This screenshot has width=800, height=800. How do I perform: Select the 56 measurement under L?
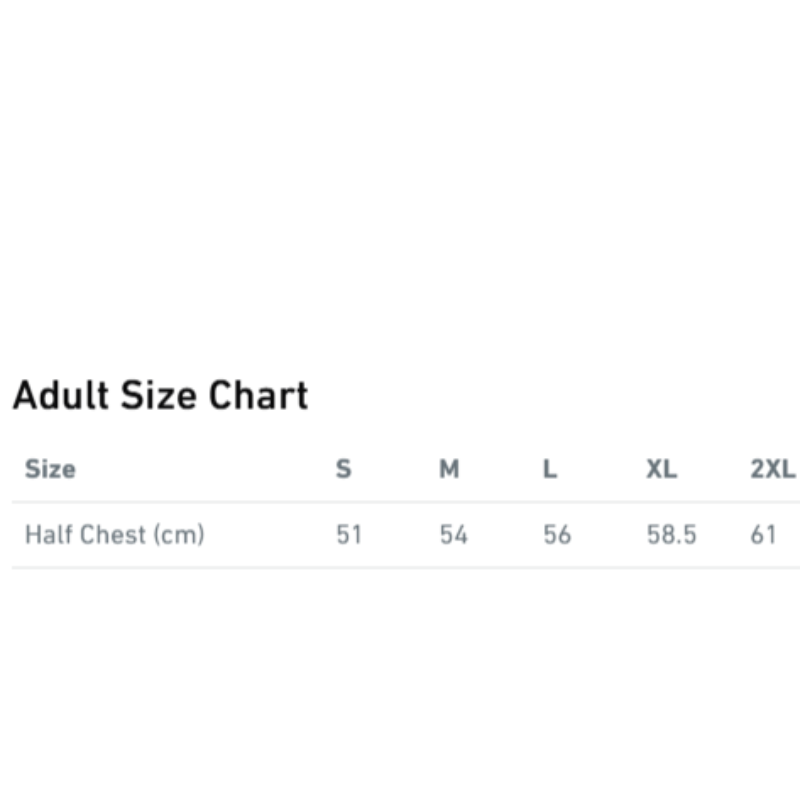tap(557, 534)
